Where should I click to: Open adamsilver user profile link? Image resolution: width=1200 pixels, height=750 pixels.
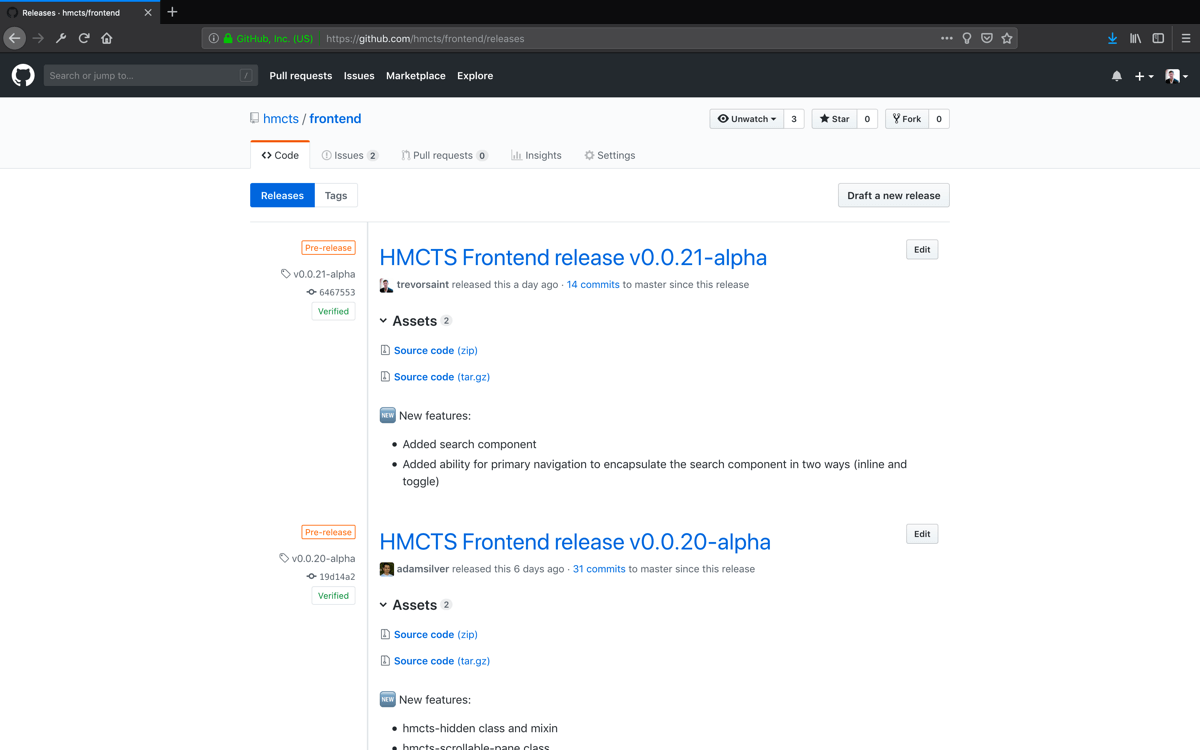423,569
